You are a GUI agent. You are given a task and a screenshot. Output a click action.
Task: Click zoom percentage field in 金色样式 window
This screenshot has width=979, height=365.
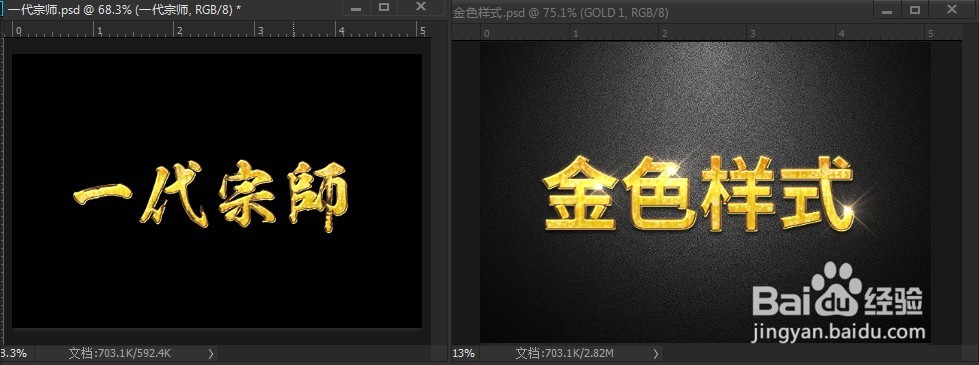coord(463,353)
